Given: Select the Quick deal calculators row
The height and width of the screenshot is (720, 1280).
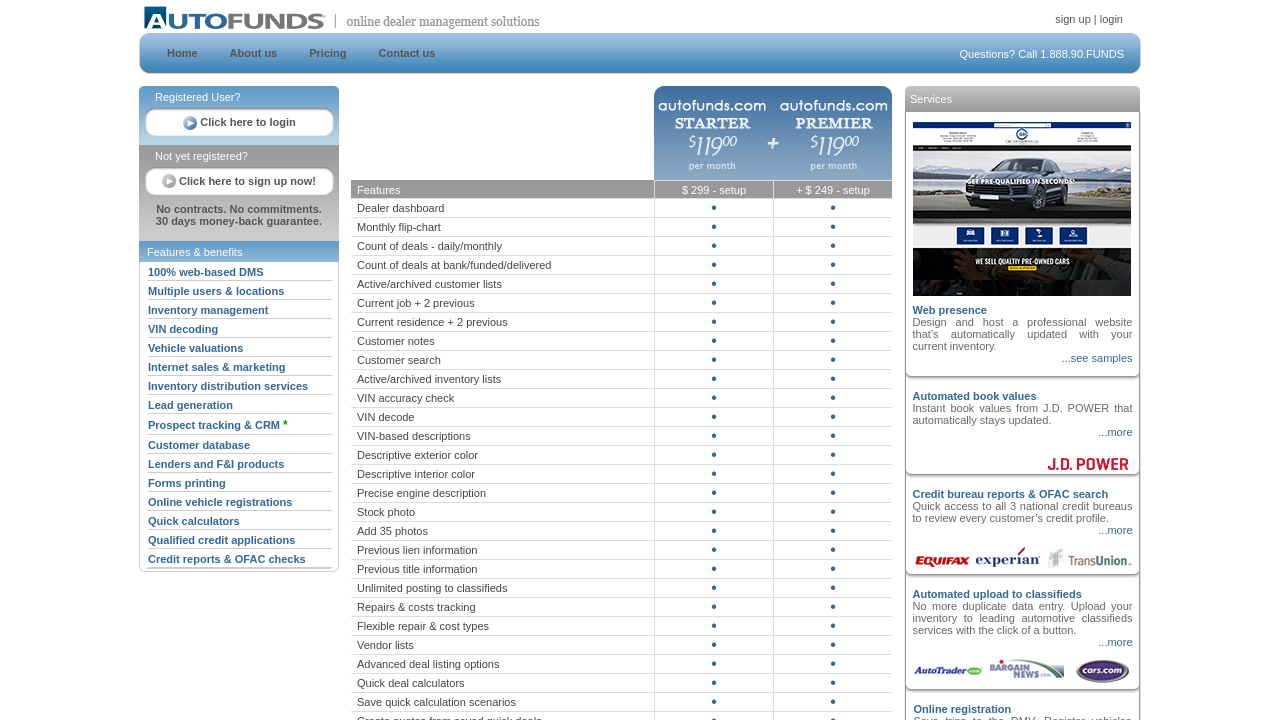Looking at the screenshot, I should 621,683.
